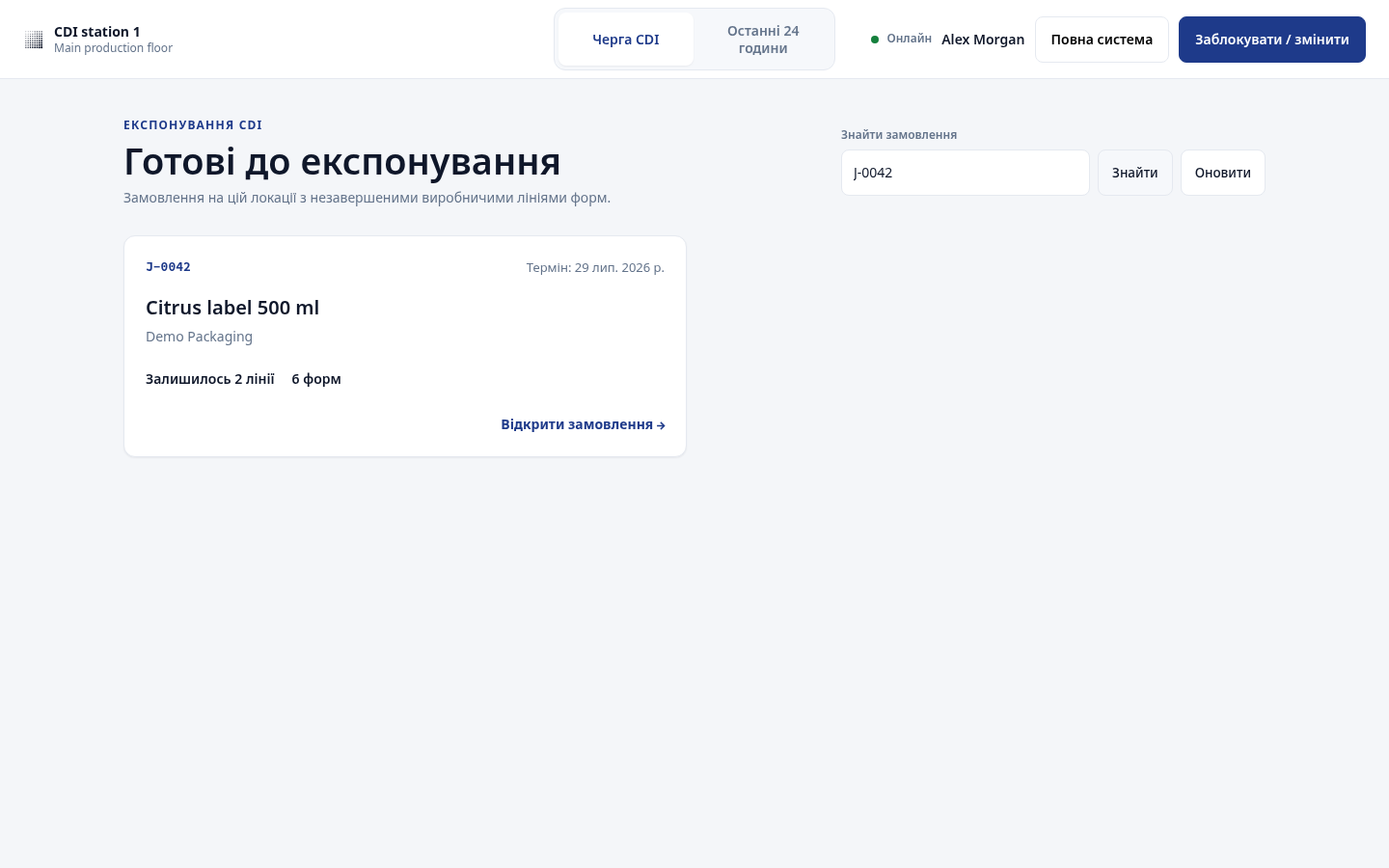Viewport: 1389px width, 868px height.
Task: Open Повна система
Action: [1102, 40]
